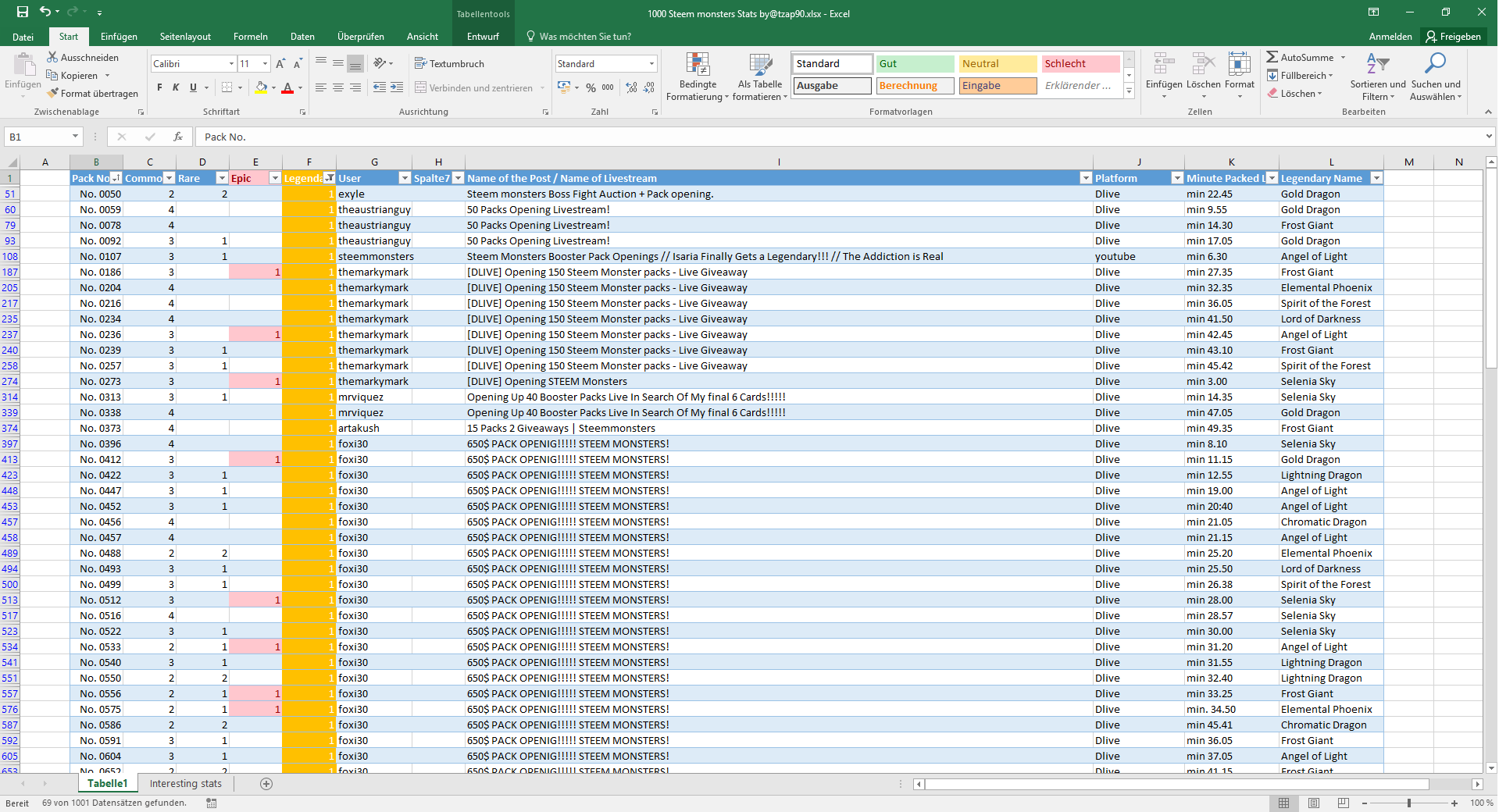Open the User column filter dropdown
Viewport: 1499px width, 812px height.
tap(405, 178)
